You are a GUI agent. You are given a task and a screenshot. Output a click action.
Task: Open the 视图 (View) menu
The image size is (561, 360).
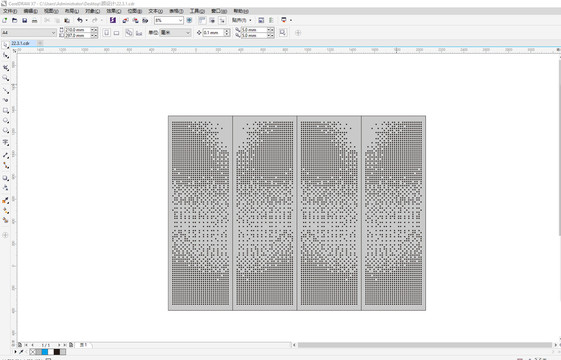tap(51, 11)
